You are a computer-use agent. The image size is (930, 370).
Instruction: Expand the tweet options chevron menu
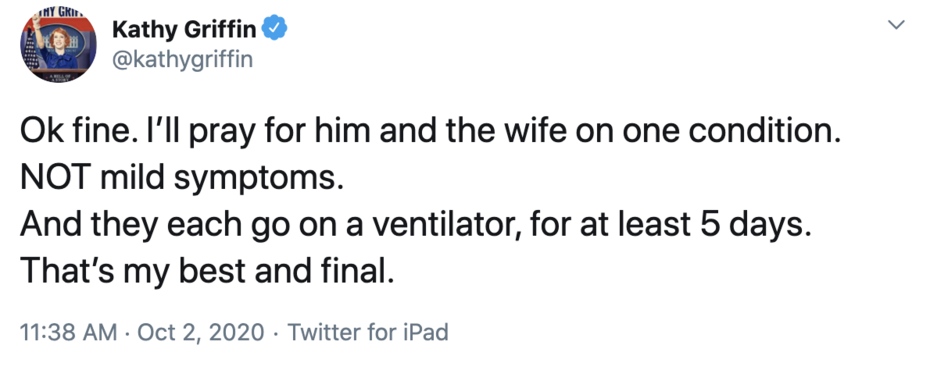[896, 24]
